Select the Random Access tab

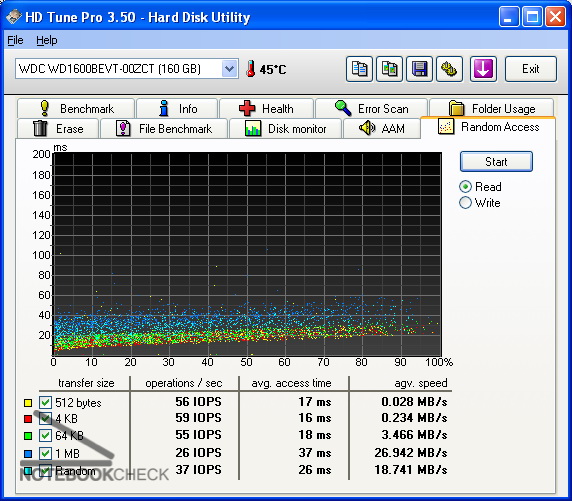(x=488, y=127)
